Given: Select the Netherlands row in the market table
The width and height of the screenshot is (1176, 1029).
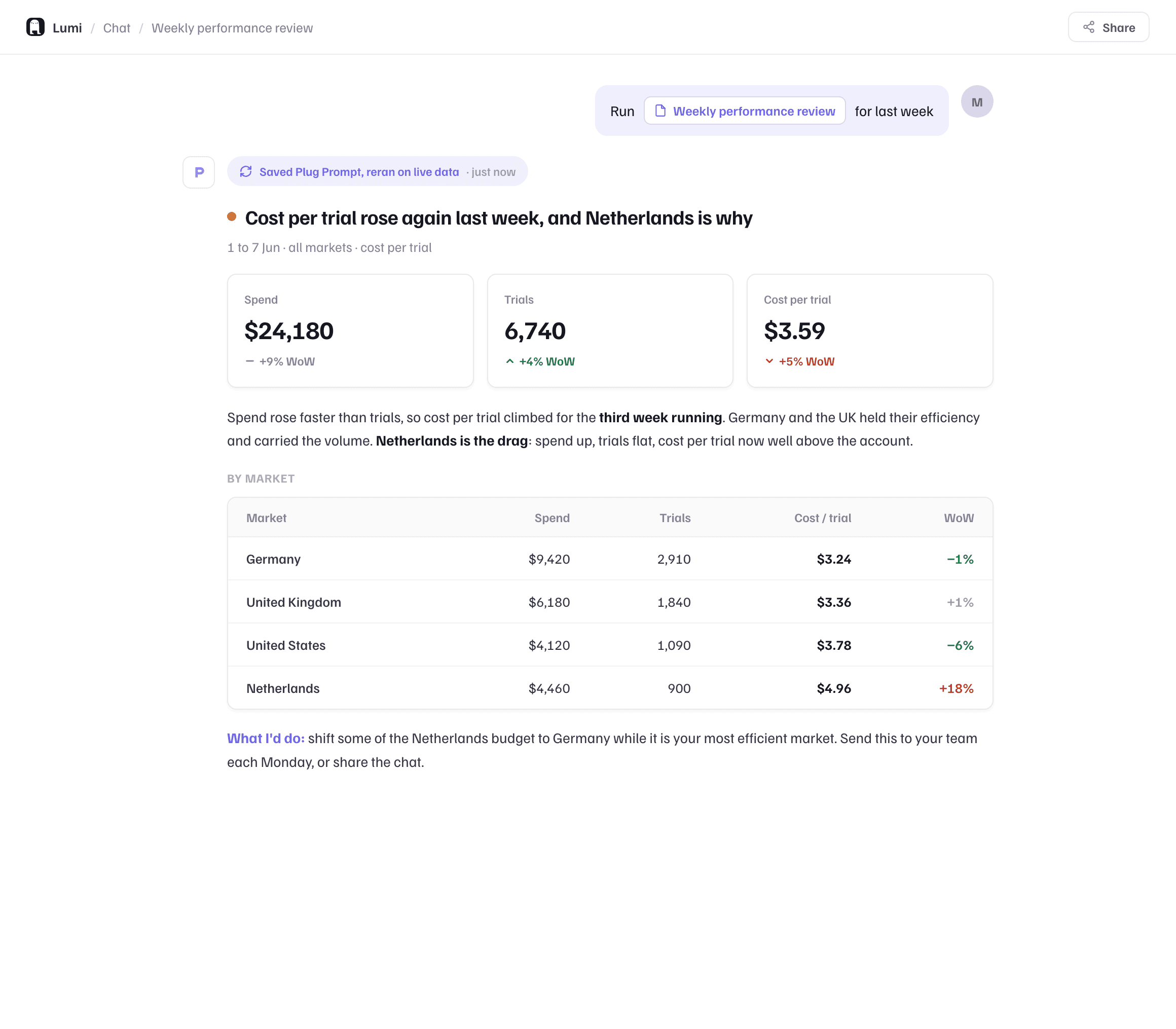Looking at the screenshot, I should click(x=610, y=688).
